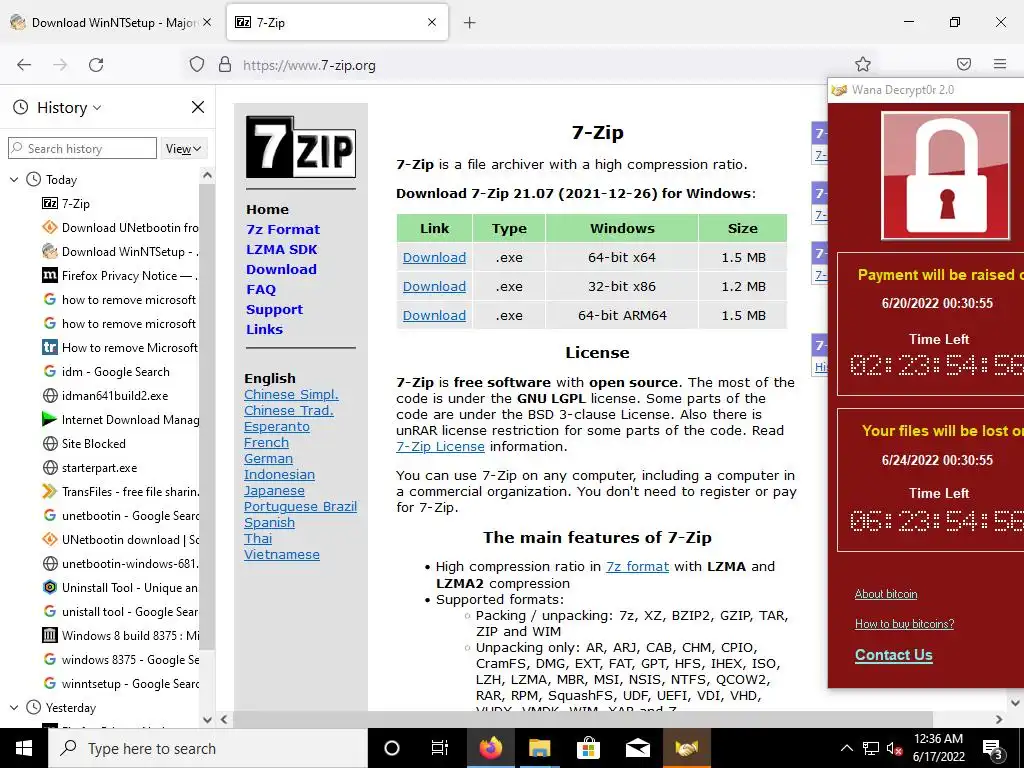Image resolution: width=1024 pixels, height=768 pixels.
Task: Reload the current page
Action: (96, 65)
